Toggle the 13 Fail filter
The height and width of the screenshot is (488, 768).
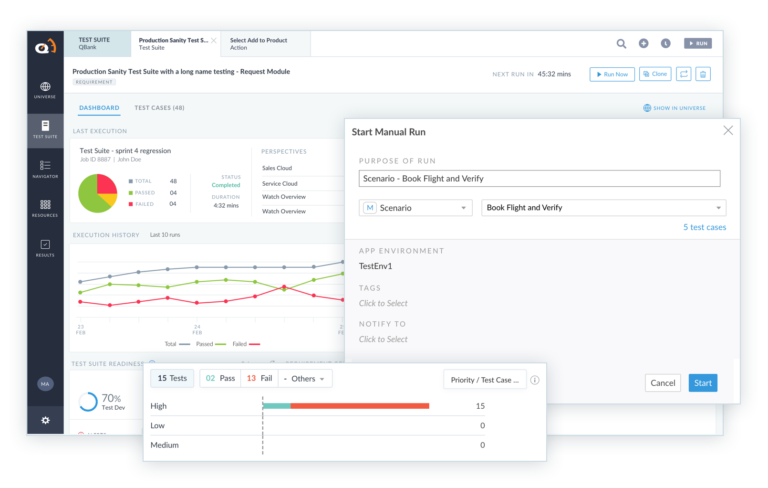(259, 379)
